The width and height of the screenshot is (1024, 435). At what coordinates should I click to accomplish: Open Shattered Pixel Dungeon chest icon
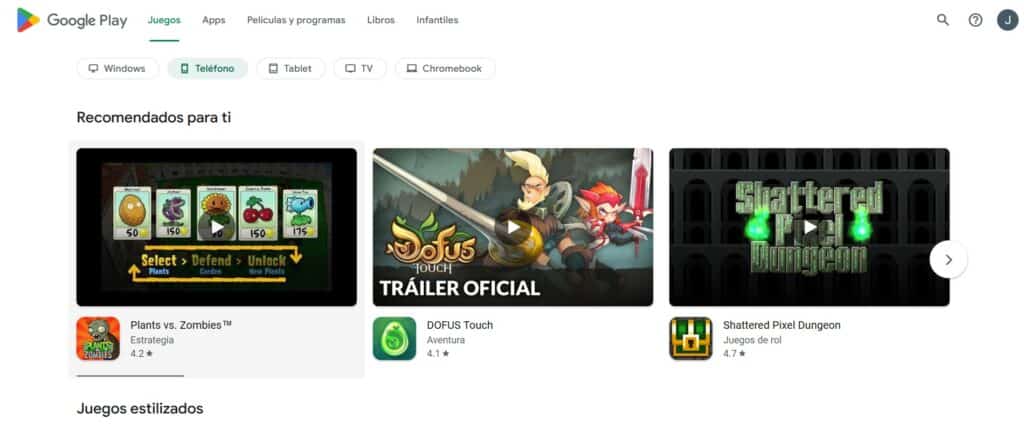pyautogui.click(x=690, y=338)
